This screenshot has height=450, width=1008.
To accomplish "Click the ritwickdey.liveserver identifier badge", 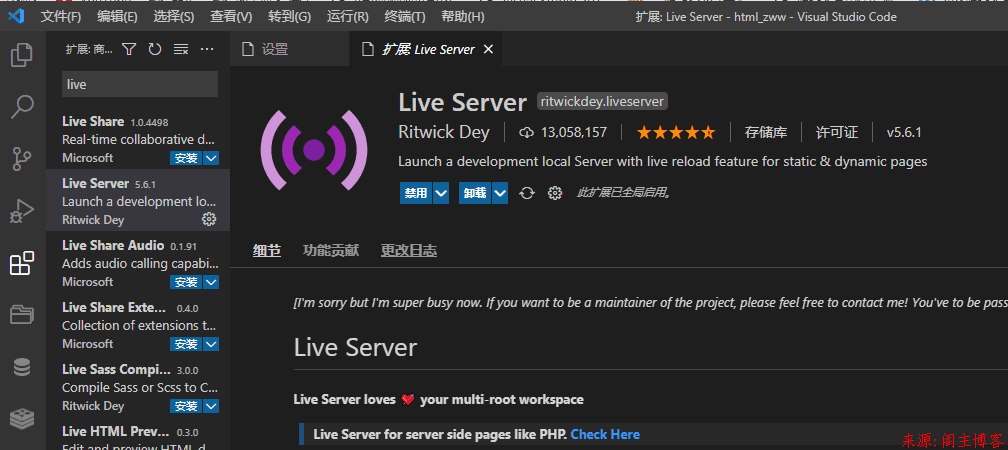I will 602,102.
